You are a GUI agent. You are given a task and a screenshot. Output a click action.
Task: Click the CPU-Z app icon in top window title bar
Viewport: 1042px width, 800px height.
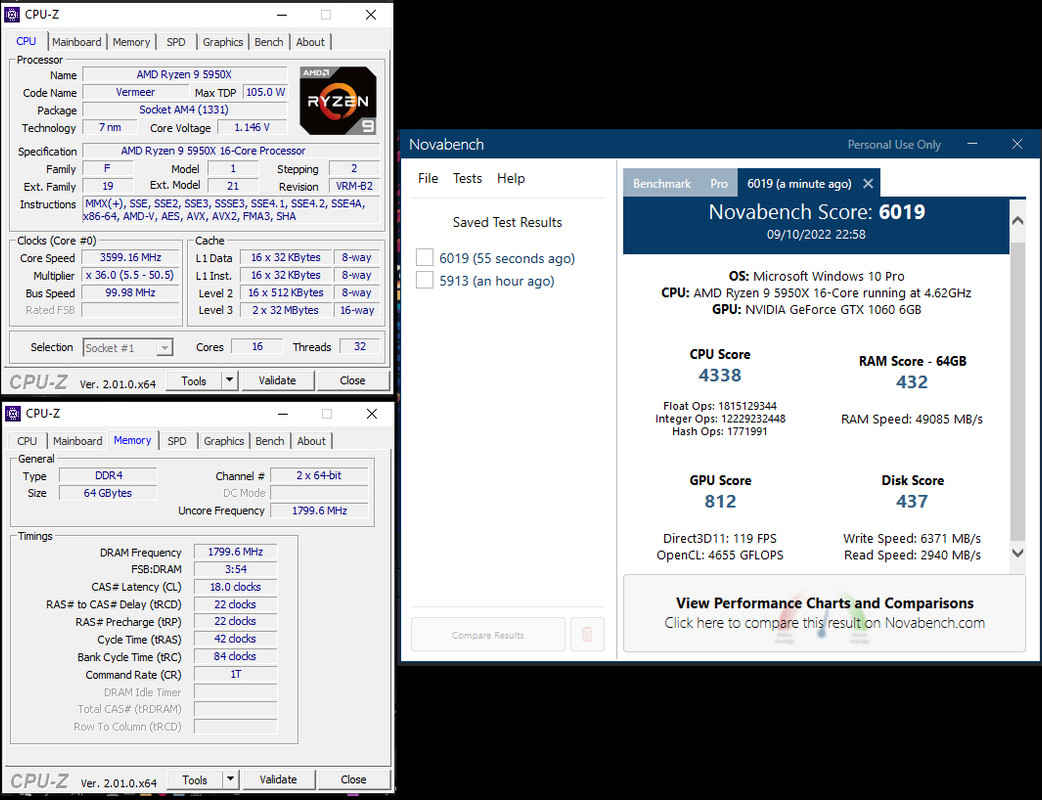tap(12, 14)
